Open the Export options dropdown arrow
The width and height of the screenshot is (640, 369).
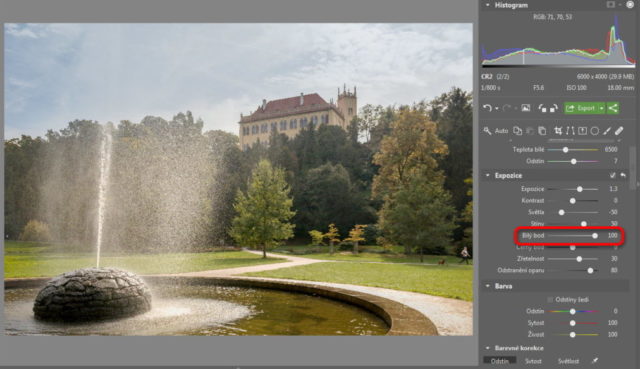602,108
